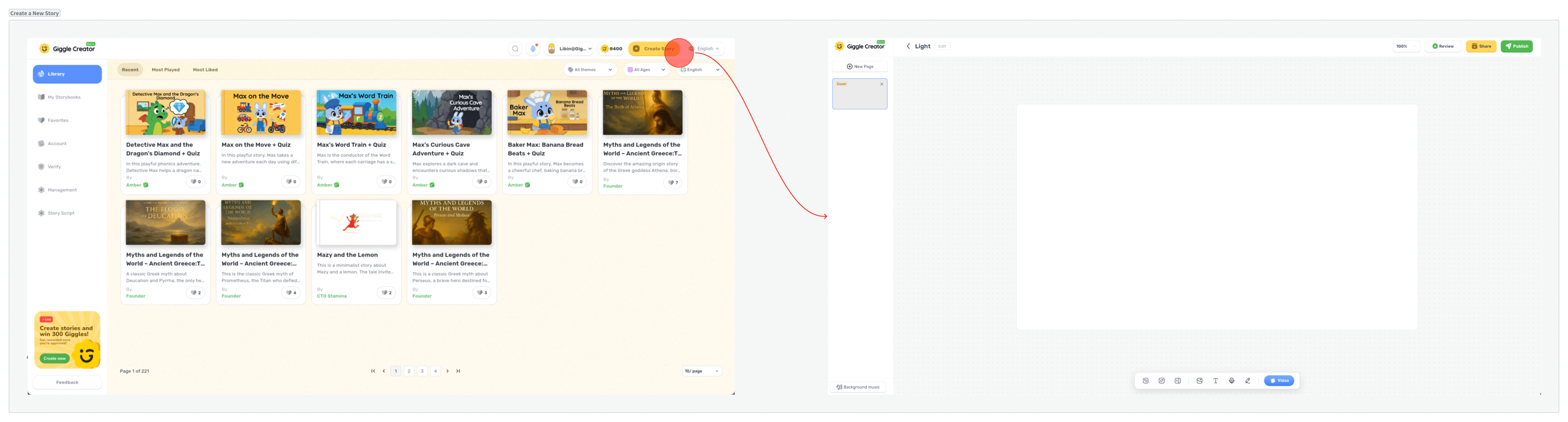Click the redo icon in editor toolbar
Image resolution: width=1568 pixels, height=422 pixels.
click(1161, 381)
